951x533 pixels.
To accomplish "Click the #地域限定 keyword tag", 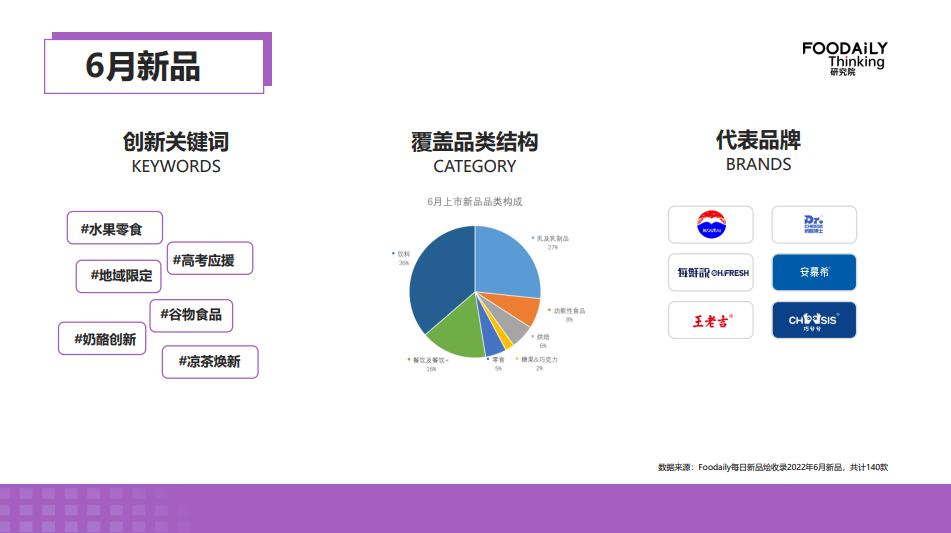I will pos(119,276).
